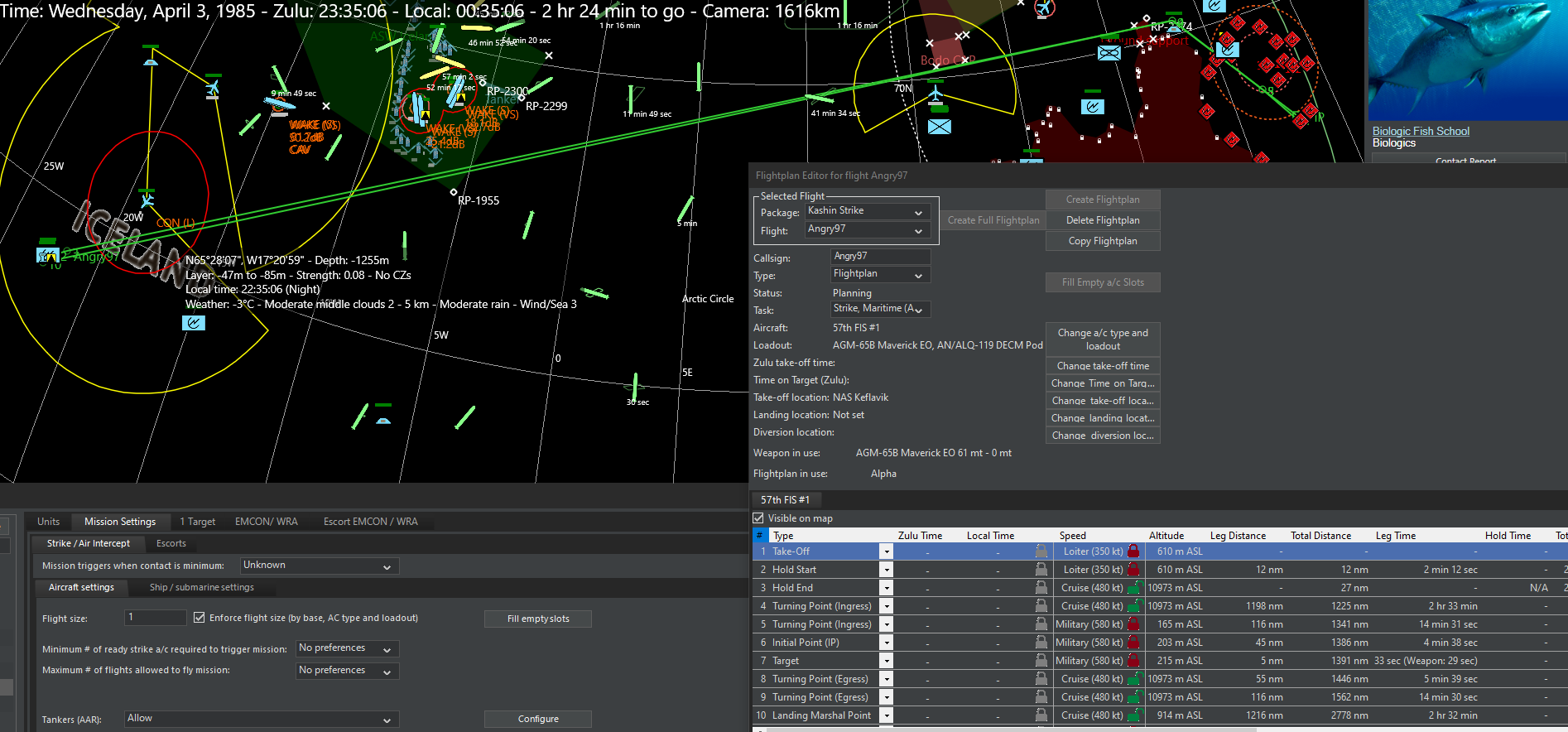The height and width of the screenshot is (732, 1568).
Task: Switch to the EMCON/ WRA tab
Action: (266, 522)
